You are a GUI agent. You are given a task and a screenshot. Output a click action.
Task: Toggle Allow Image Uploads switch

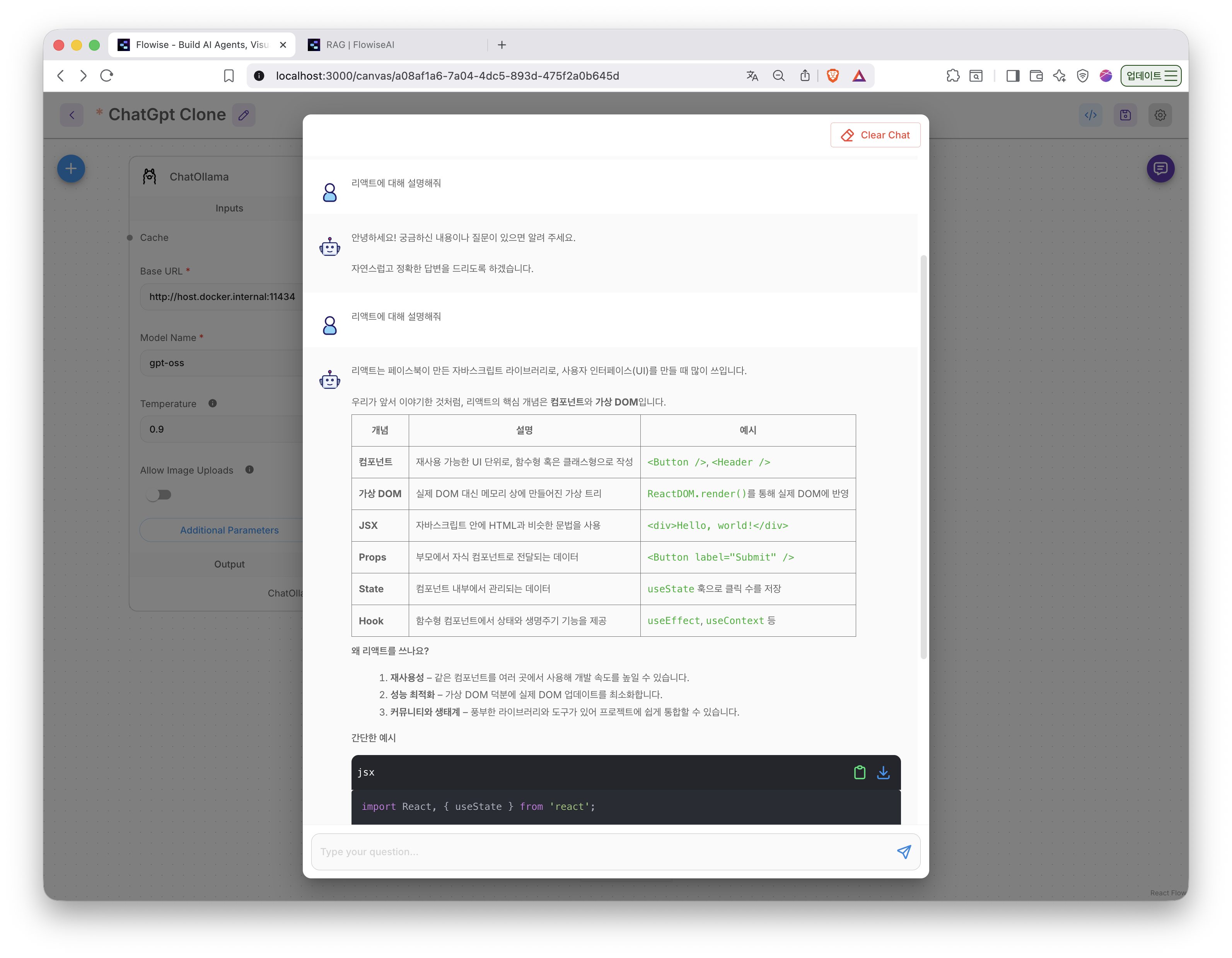tap(159, 494)
